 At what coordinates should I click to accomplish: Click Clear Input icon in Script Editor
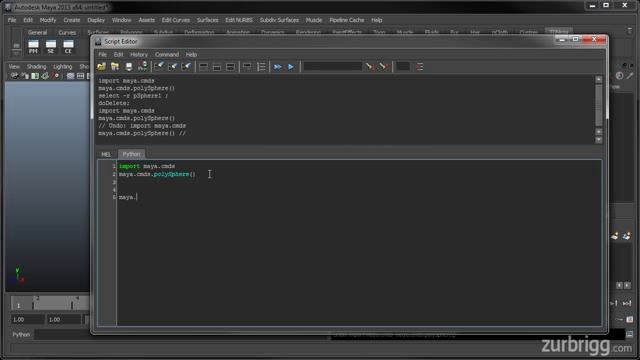[173, 67]
